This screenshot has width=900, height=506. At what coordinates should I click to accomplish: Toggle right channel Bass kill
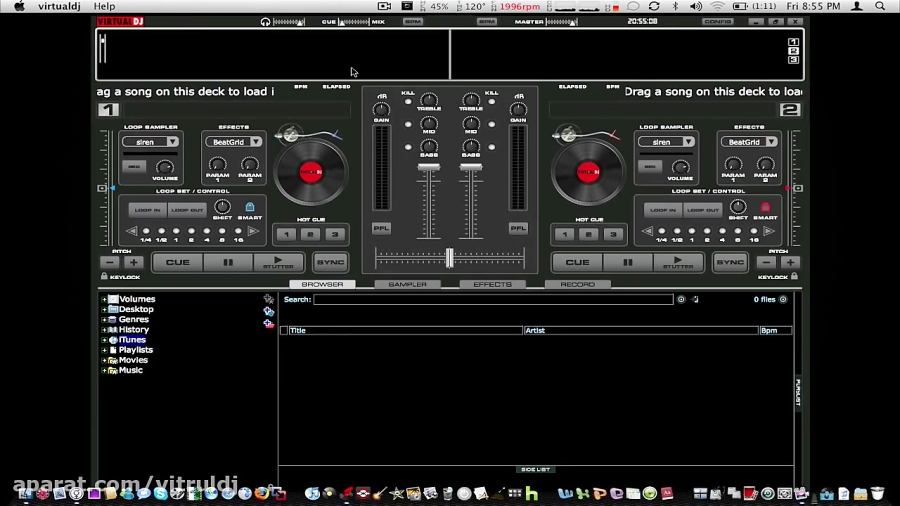click(492, 147)
